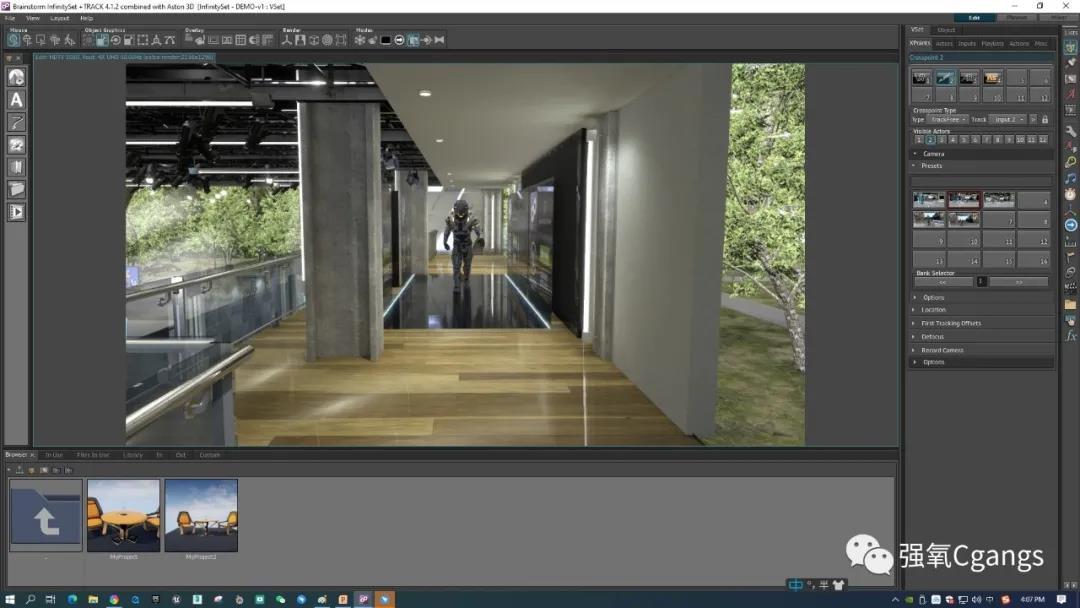Open the Layout menu

pyautogui.click(x=60, y=18)
